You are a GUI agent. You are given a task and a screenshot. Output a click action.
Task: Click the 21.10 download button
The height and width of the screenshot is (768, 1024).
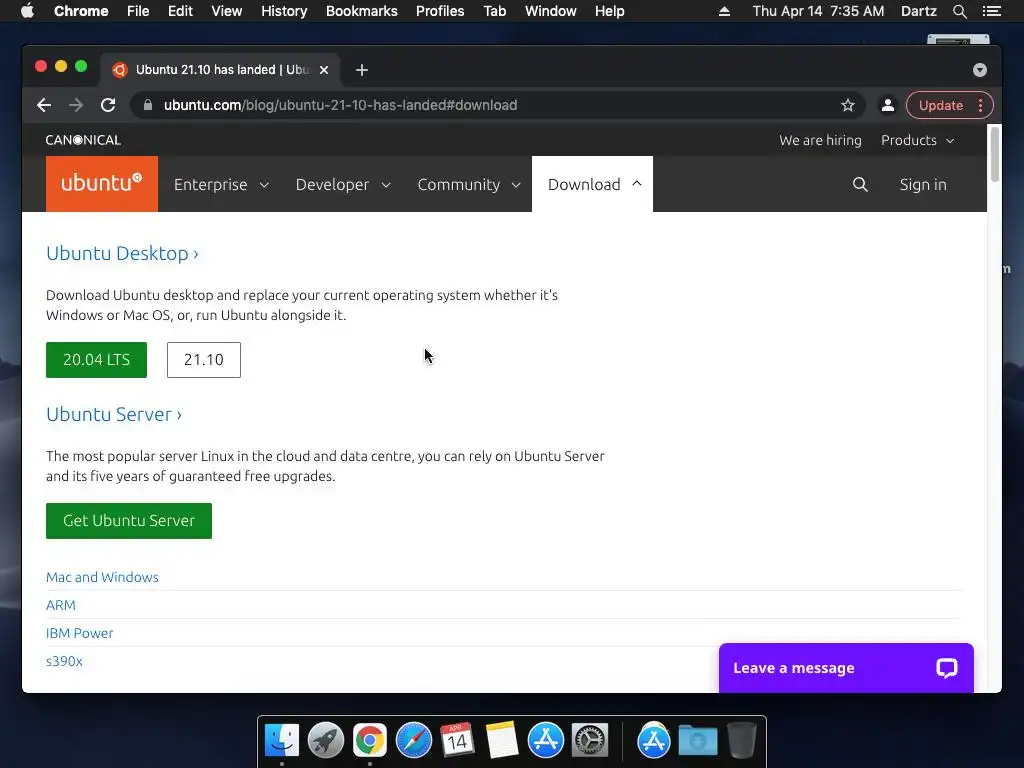click(x=204, y=360)
